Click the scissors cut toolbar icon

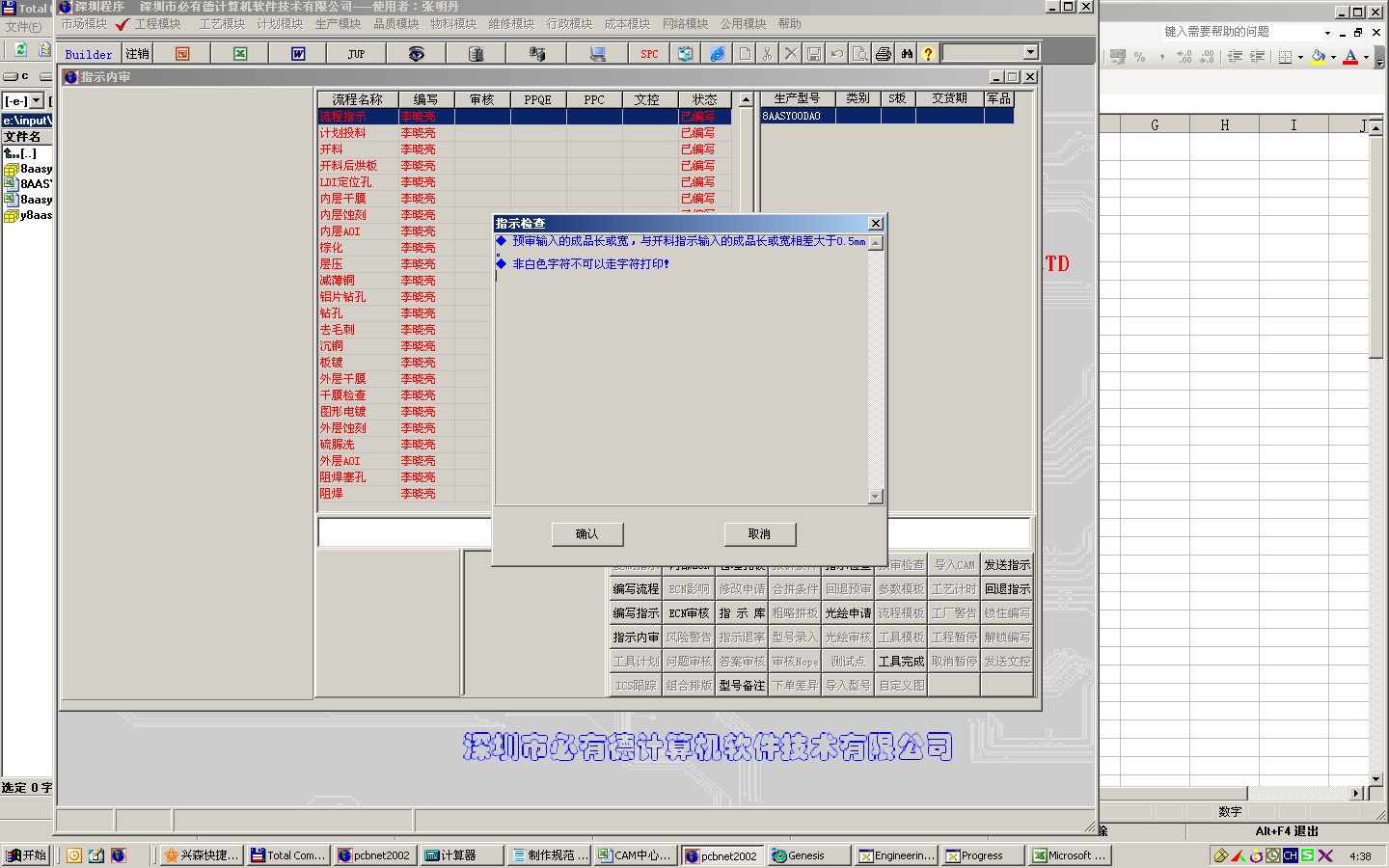tap(768, 54)
